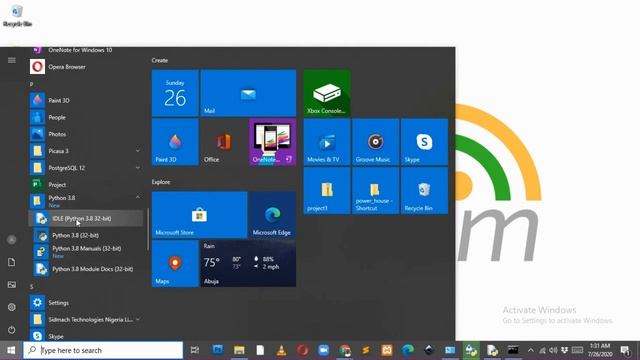Screen dimensions: 640x360
Task: Open Pictures from Start sidebar
Action: coord(11,284)
